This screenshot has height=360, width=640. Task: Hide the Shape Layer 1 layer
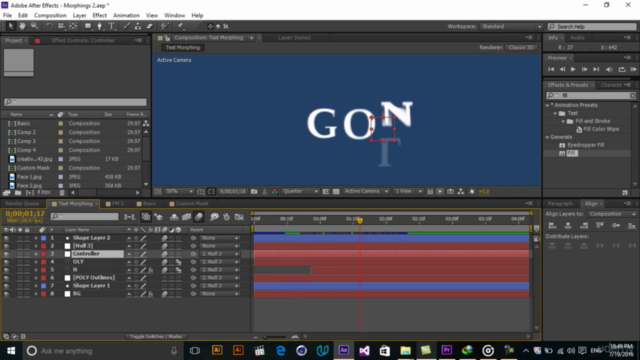click(x=6, y=286)
